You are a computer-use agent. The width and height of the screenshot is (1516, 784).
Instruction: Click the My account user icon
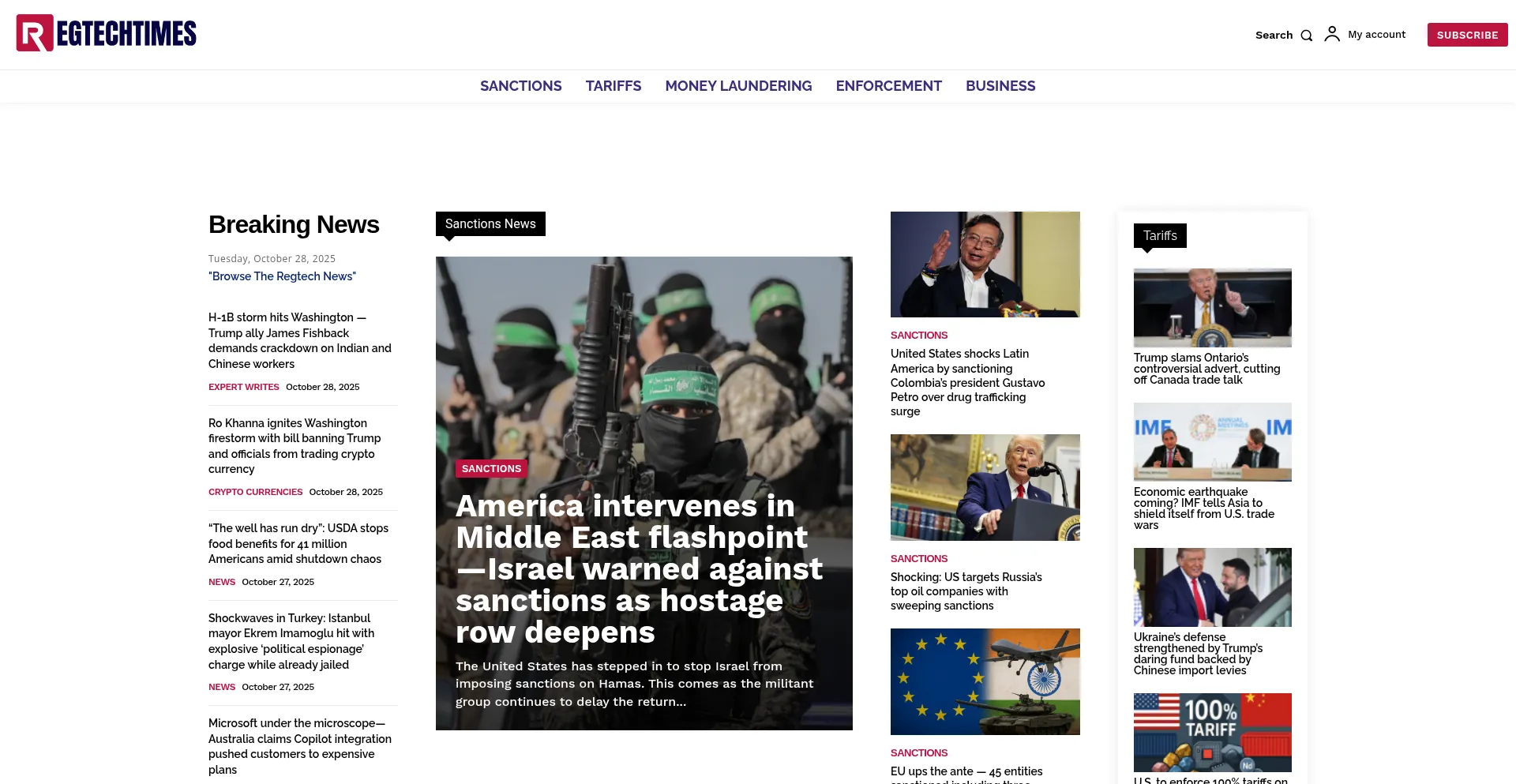[x=1332, y=34]
